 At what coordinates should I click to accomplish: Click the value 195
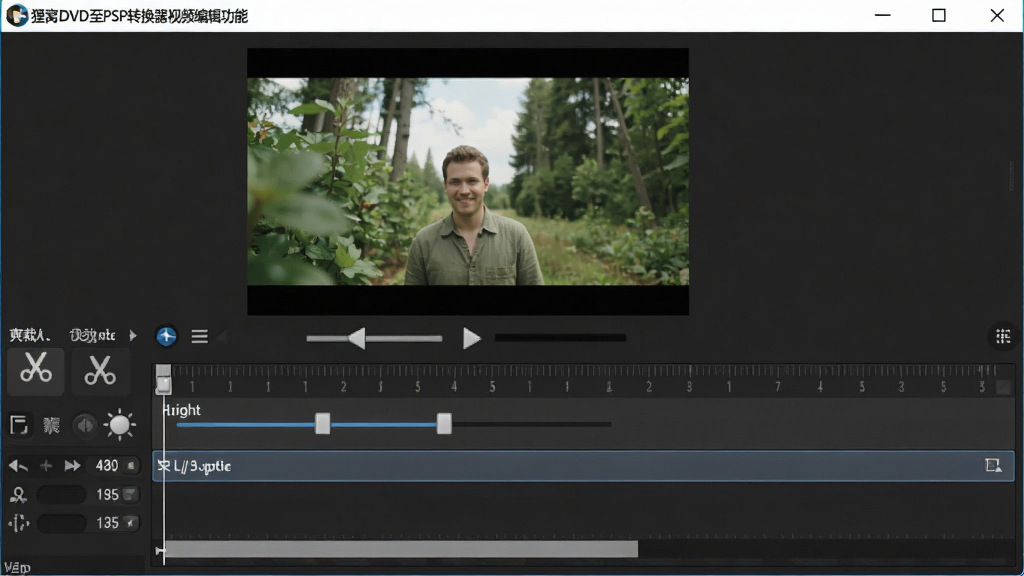[107, 494]
